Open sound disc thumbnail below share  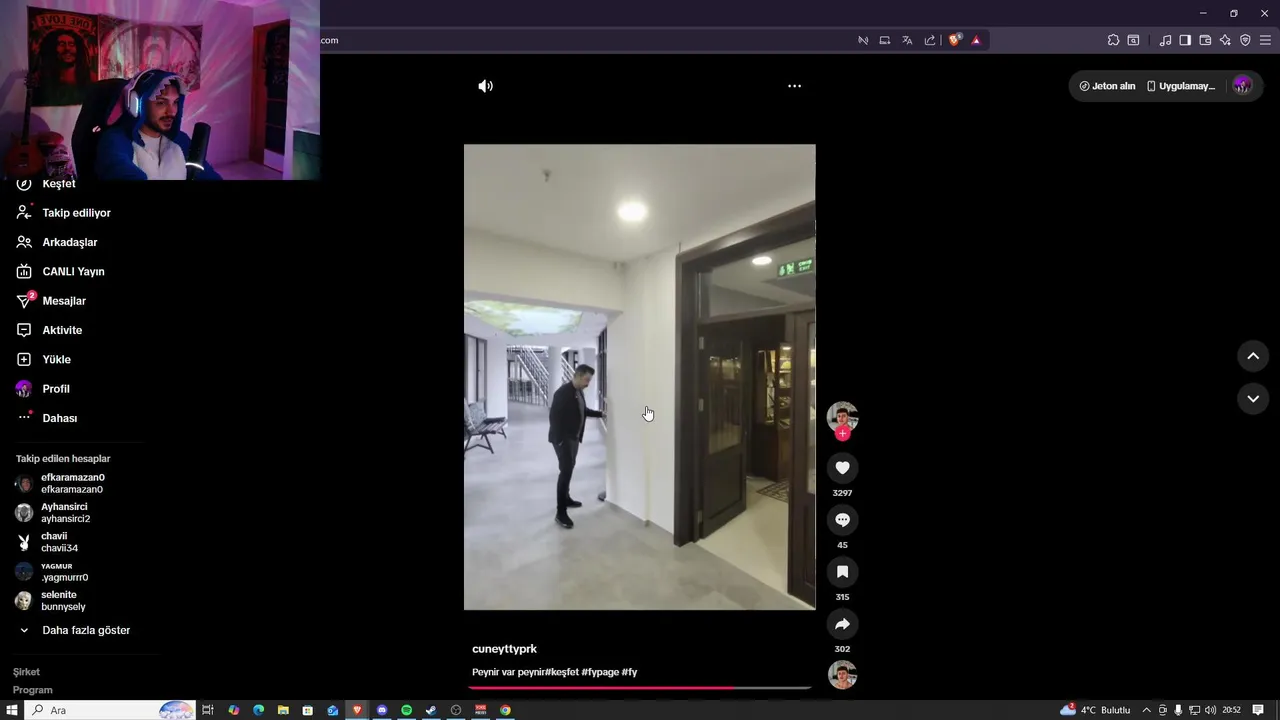pos(842,675)
